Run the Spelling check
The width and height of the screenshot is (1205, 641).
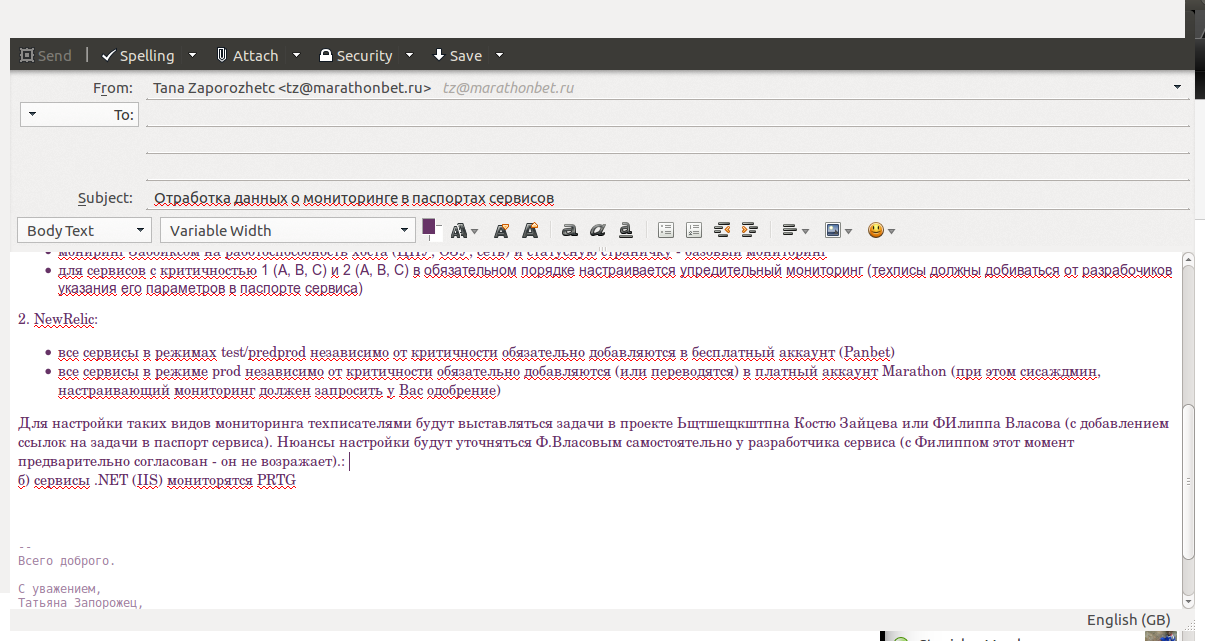coord(138,56)
